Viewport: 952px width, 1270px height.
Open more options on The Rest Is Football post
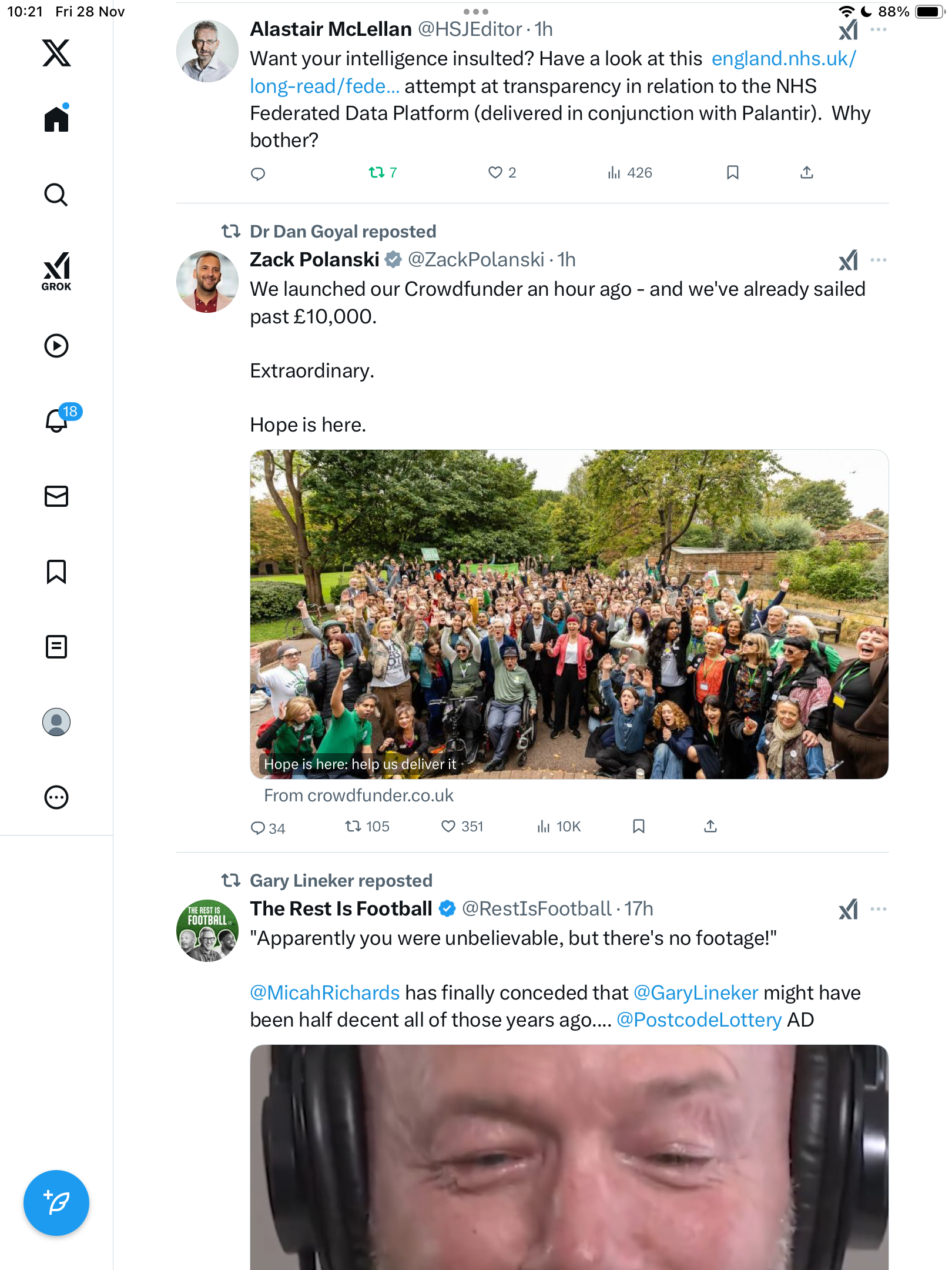879,909
